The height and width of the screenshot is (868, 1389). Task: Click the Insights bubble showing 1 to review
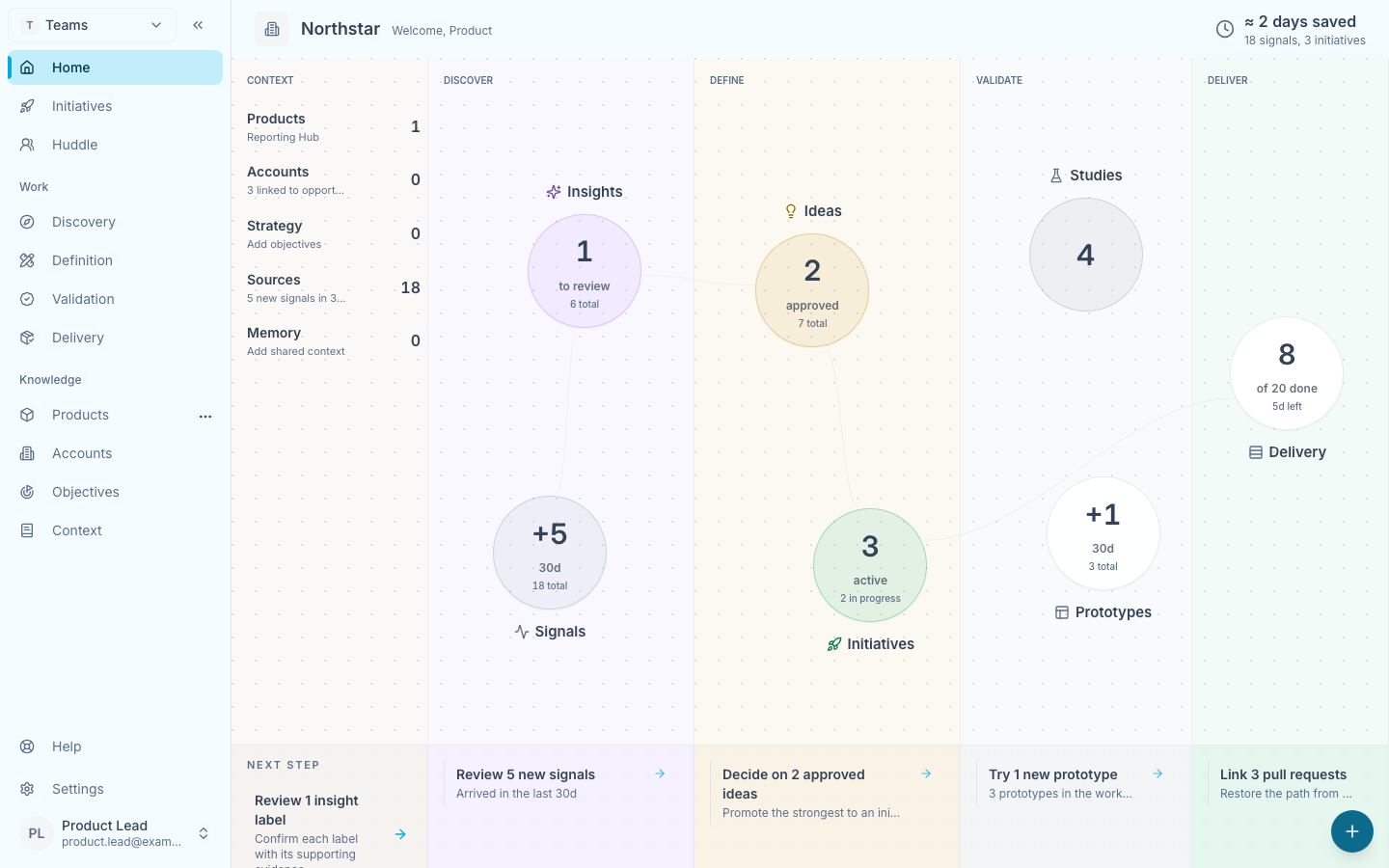click(585, 271)
